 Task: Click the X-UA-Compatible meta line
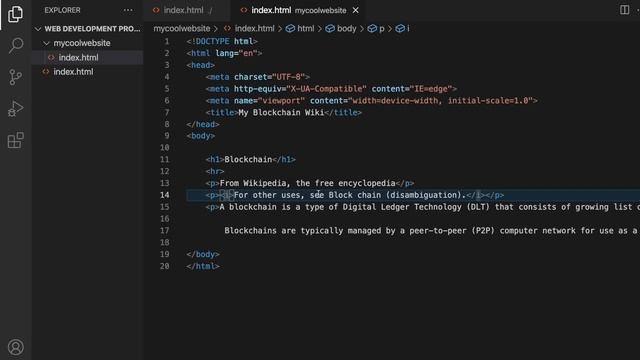click(x=331, y=89)
